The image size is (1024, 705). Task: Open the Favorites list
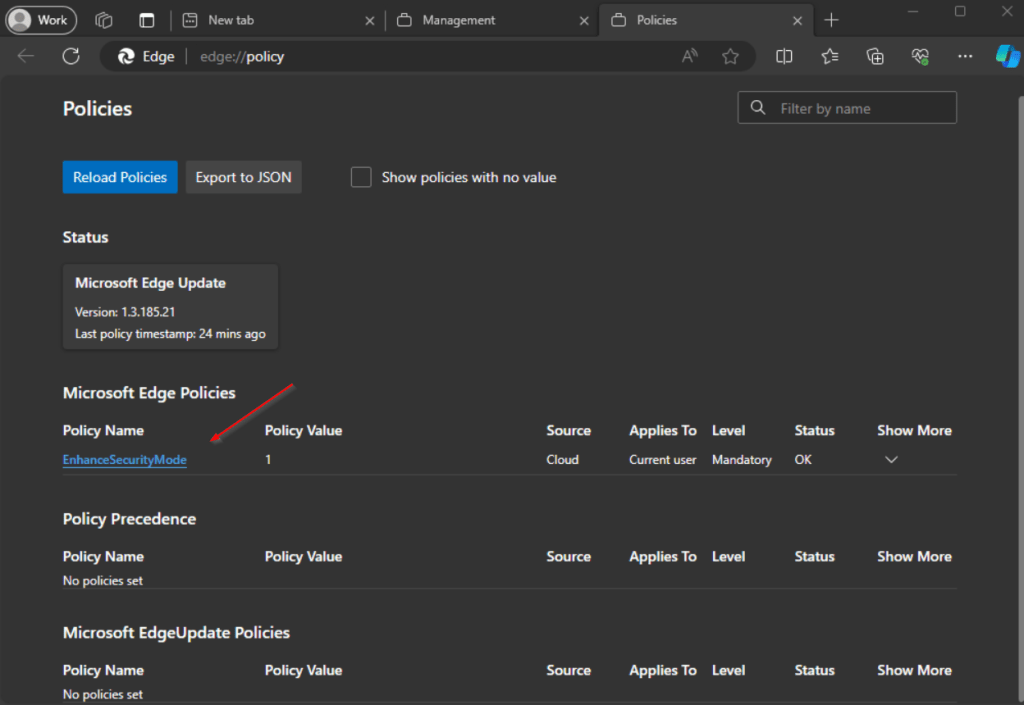[x=829, y=56]
